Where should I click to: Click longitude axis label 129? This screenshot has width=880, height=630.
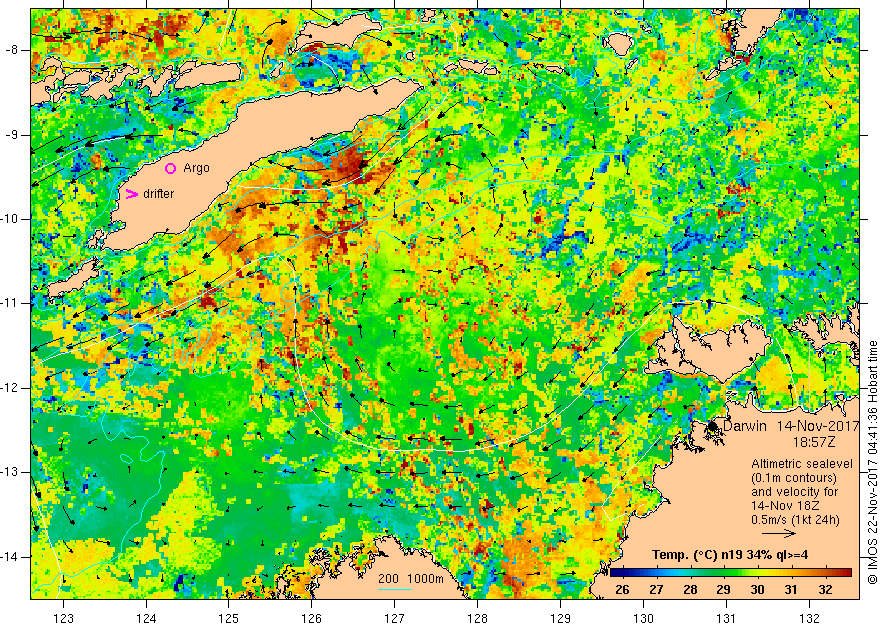coord(560,618)
